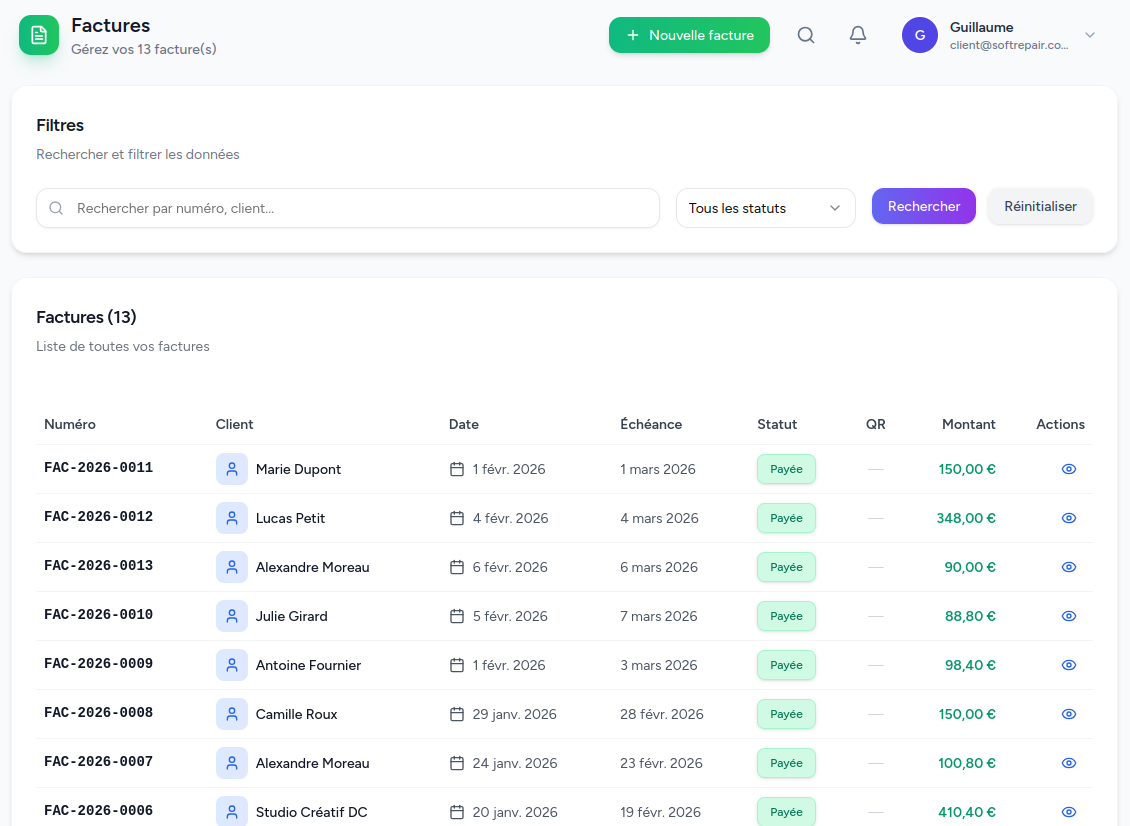Click the Réinitialiser button
1130x826 pixels.
(1040, 206)
